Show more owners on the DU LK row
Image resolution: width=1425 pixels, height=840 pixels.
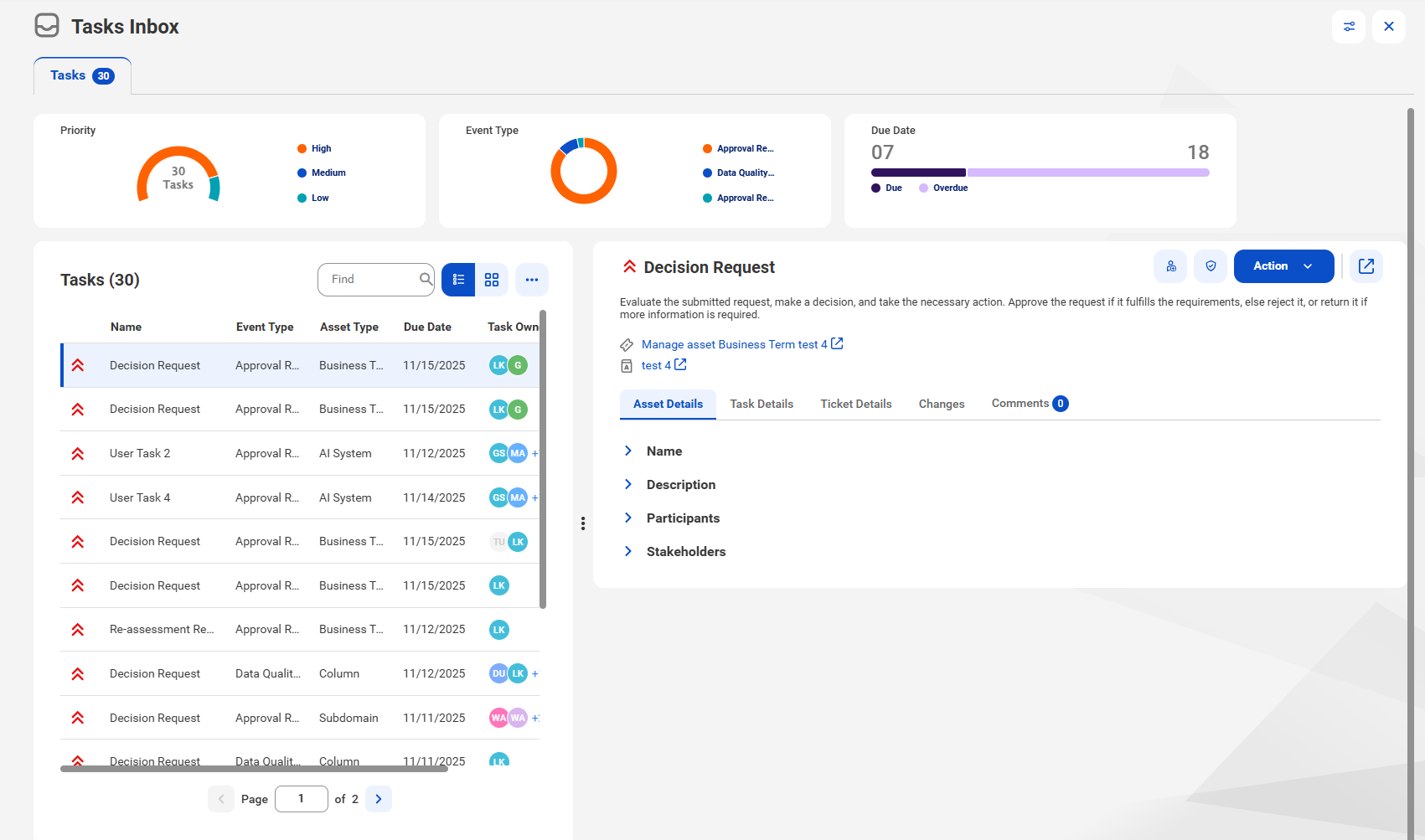pos(535,673)
